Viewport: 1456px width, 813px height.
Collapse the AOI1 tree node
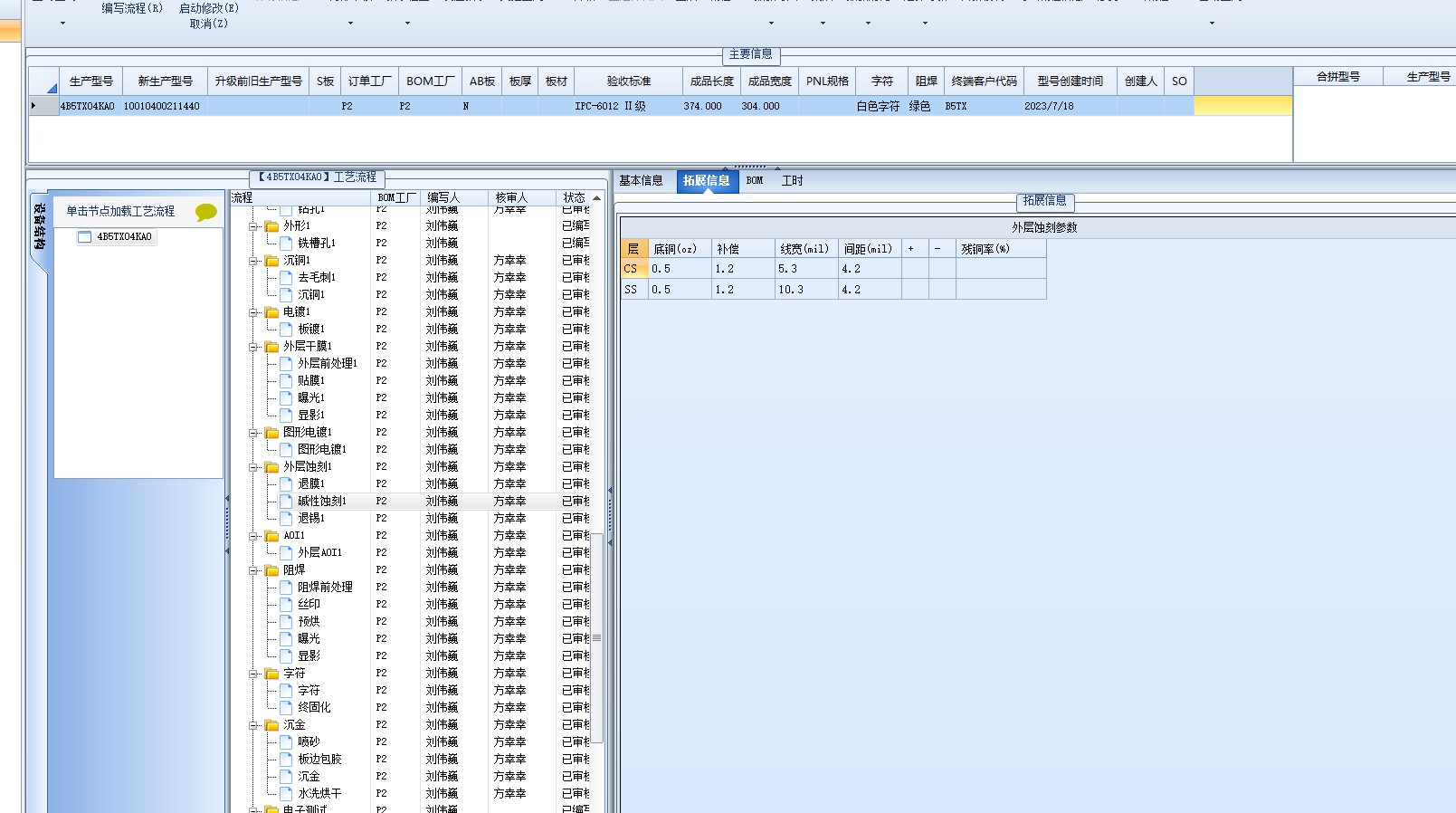click(x=254, y=536)
